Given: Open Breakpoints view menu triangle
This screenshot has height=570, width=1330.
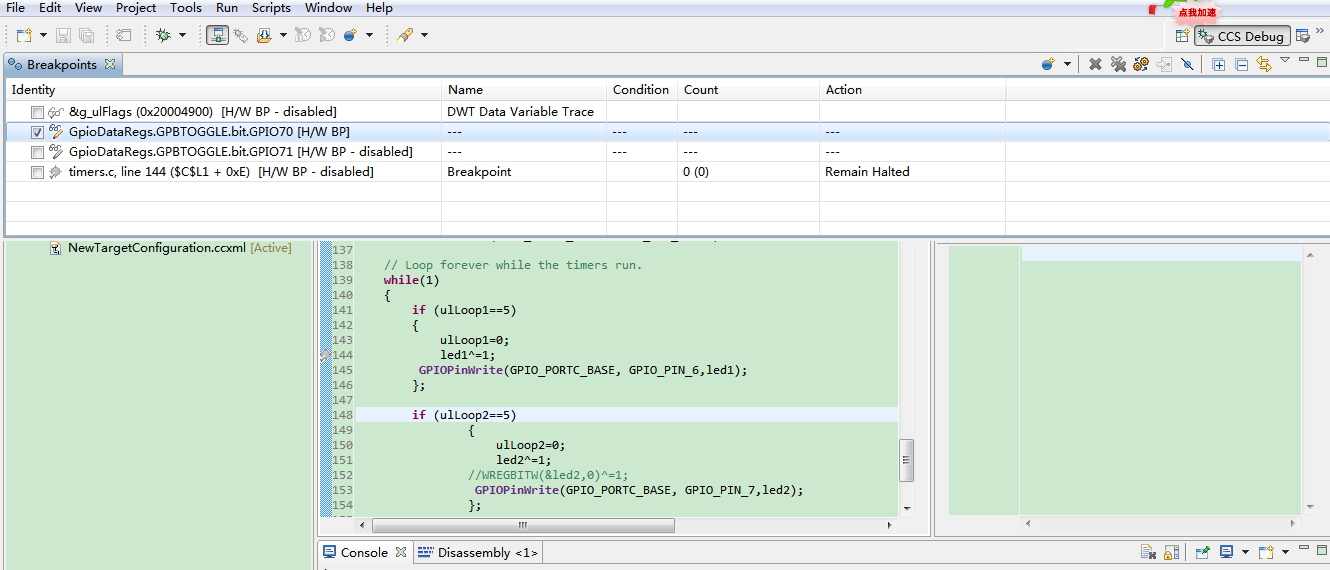Looking at the screenshot, I should pos(1285,61).
